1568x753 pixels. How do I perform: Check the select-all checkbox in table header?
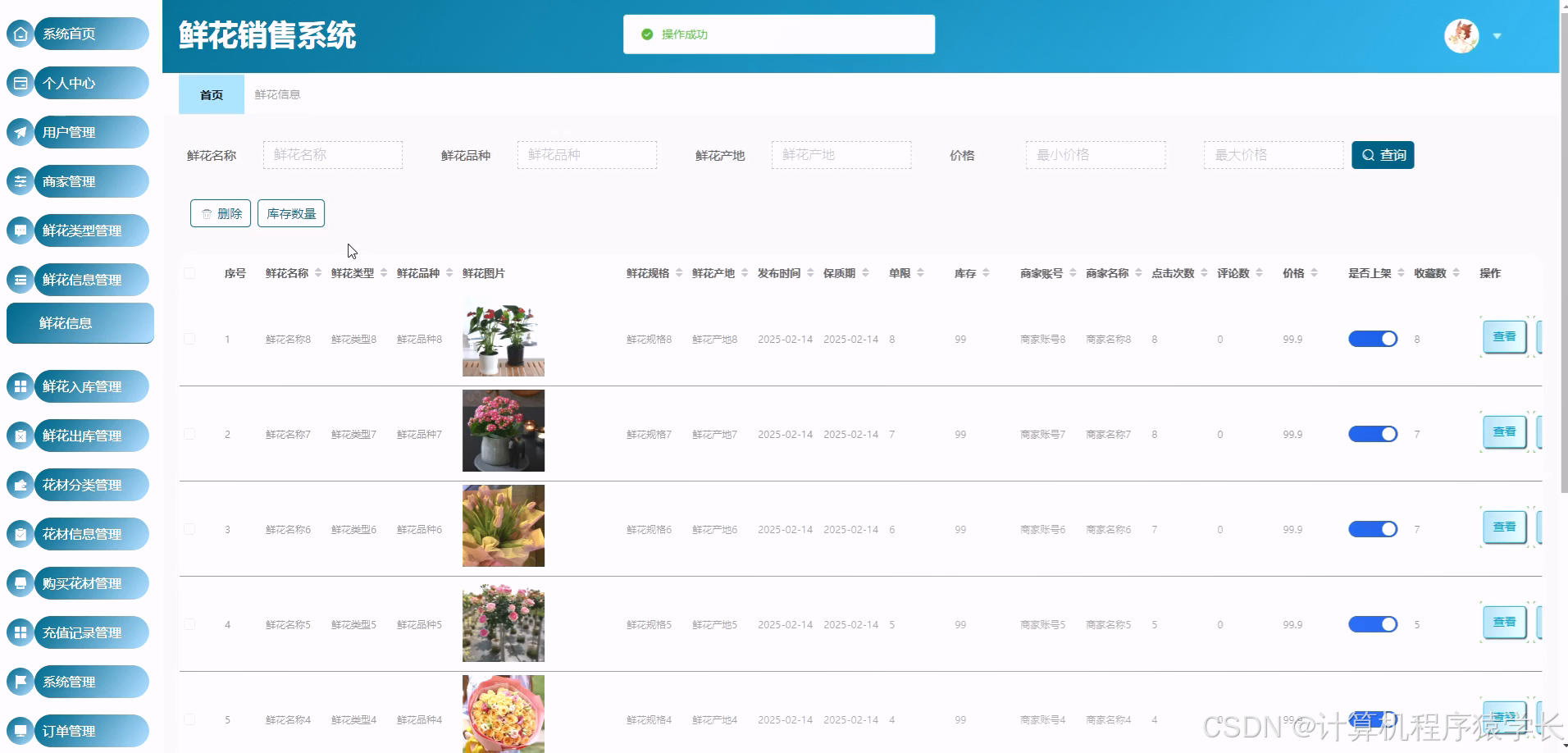[189, 273]
